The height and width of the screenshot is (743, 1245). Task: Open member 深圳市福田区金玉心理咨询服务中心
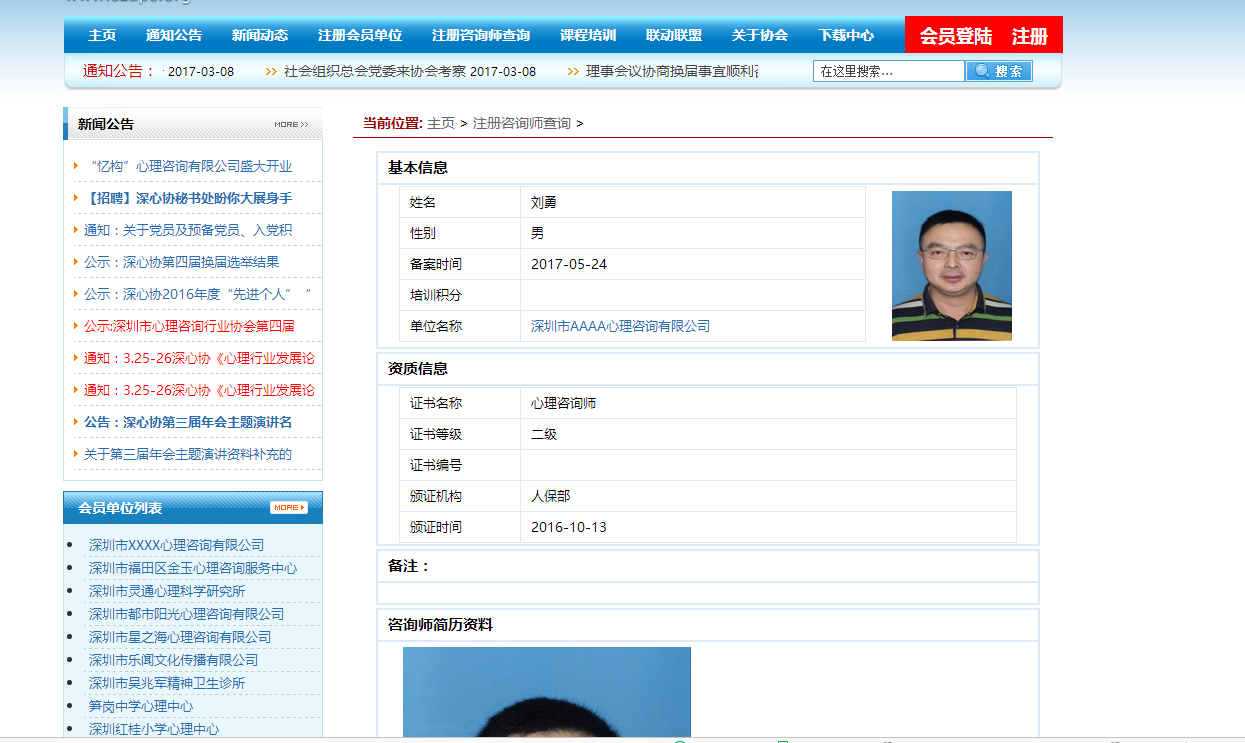point(193,568)
